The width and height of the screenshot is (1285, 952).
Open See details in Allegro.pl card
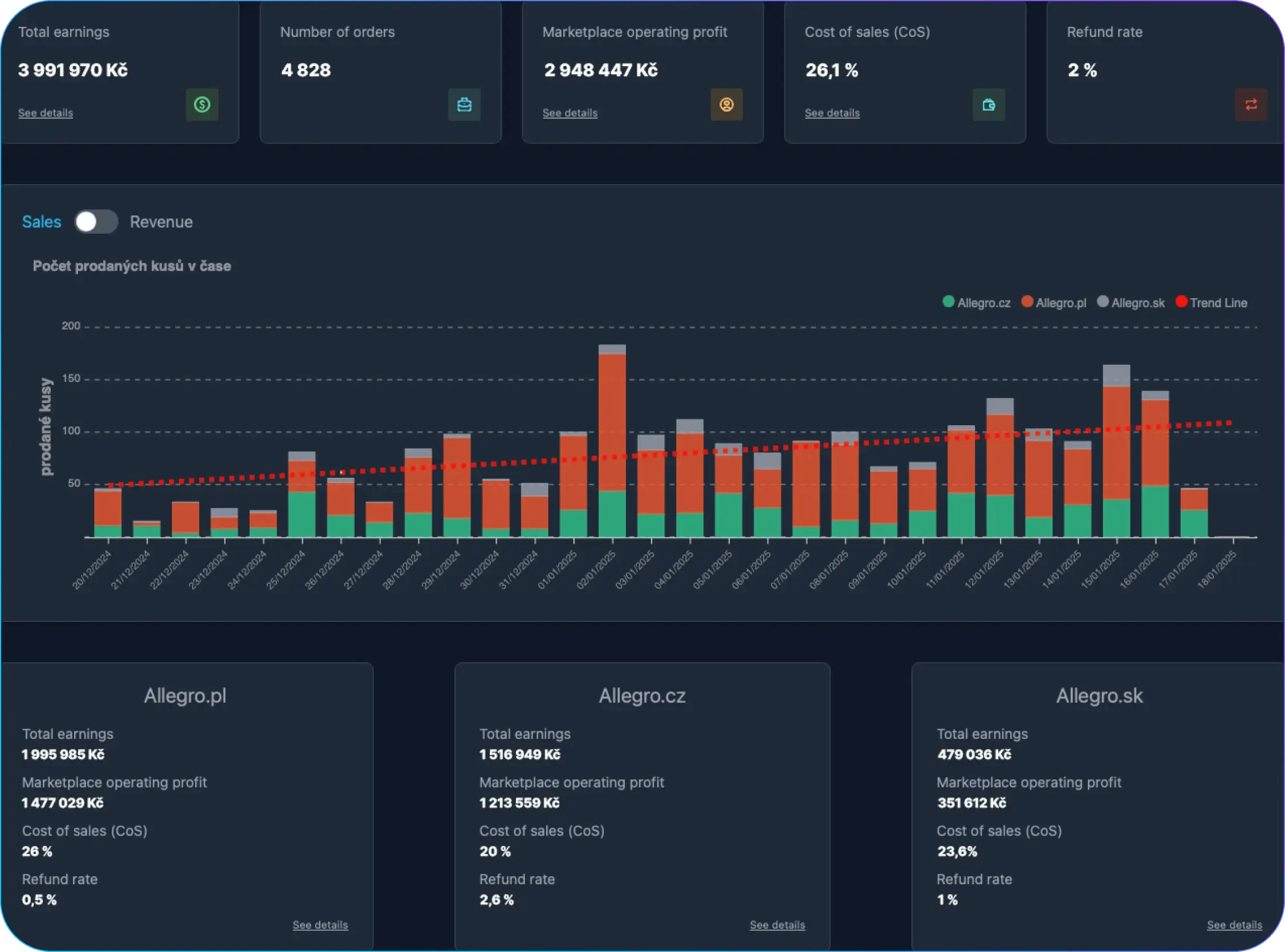click(320, 925)
